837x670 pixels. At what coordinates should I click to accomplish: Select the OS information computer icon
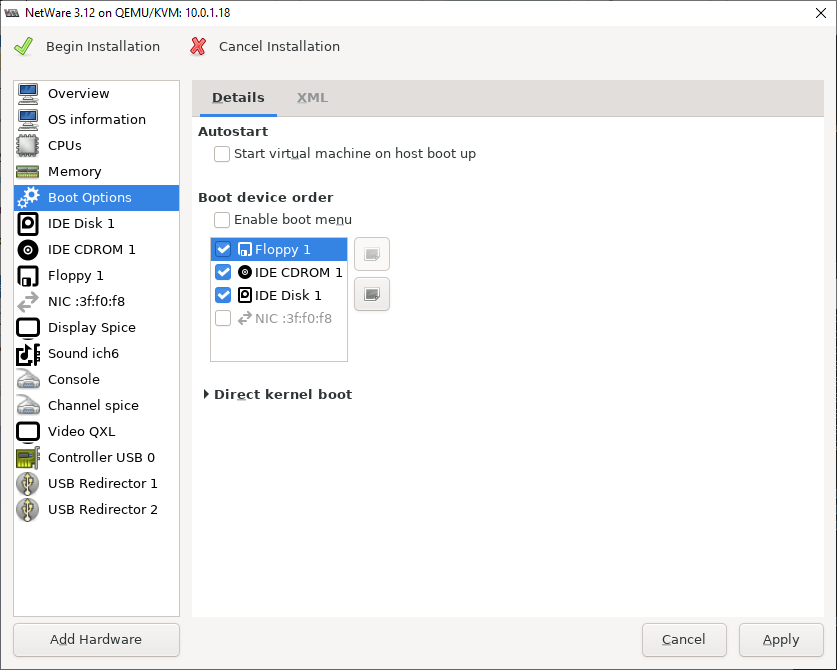(28, 120)
